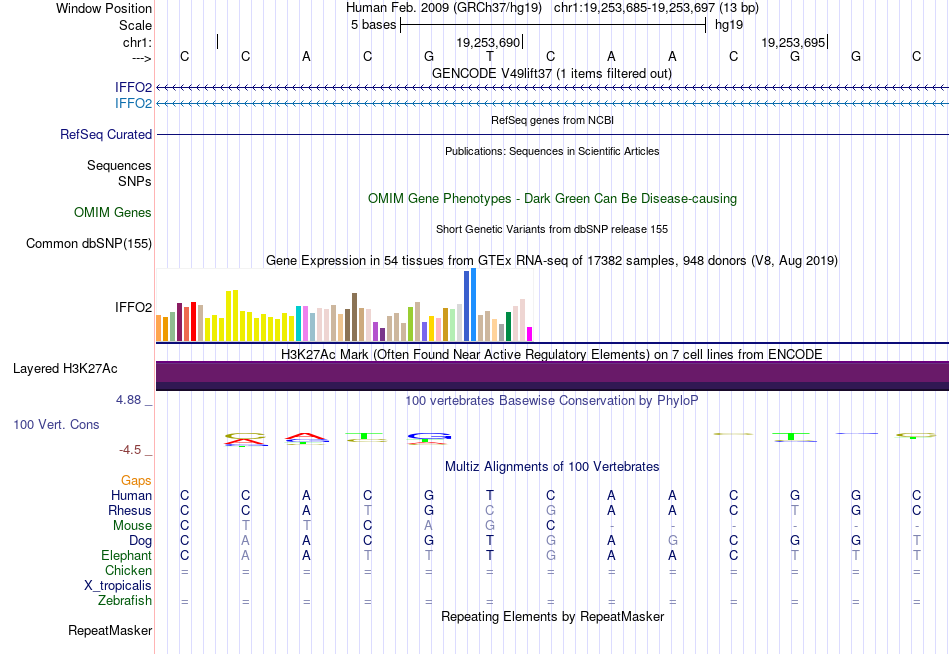Click the IFFO2 label beside the GTEx bar chart
This screenshot has width=950, height=654.
(133, 307)
